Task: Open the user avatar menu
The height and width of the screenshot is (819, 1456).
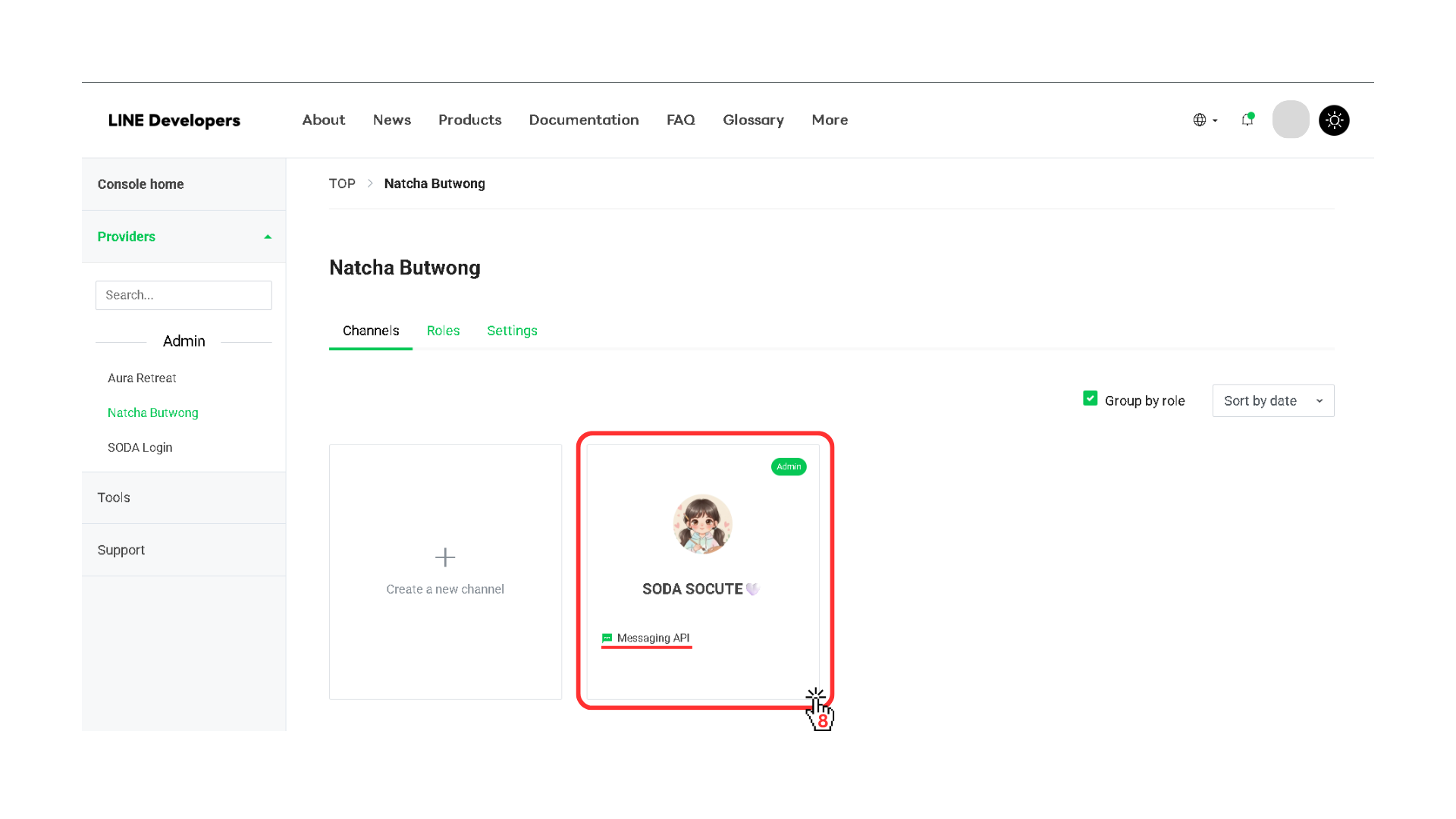Action: click(x=1291, y=119)
